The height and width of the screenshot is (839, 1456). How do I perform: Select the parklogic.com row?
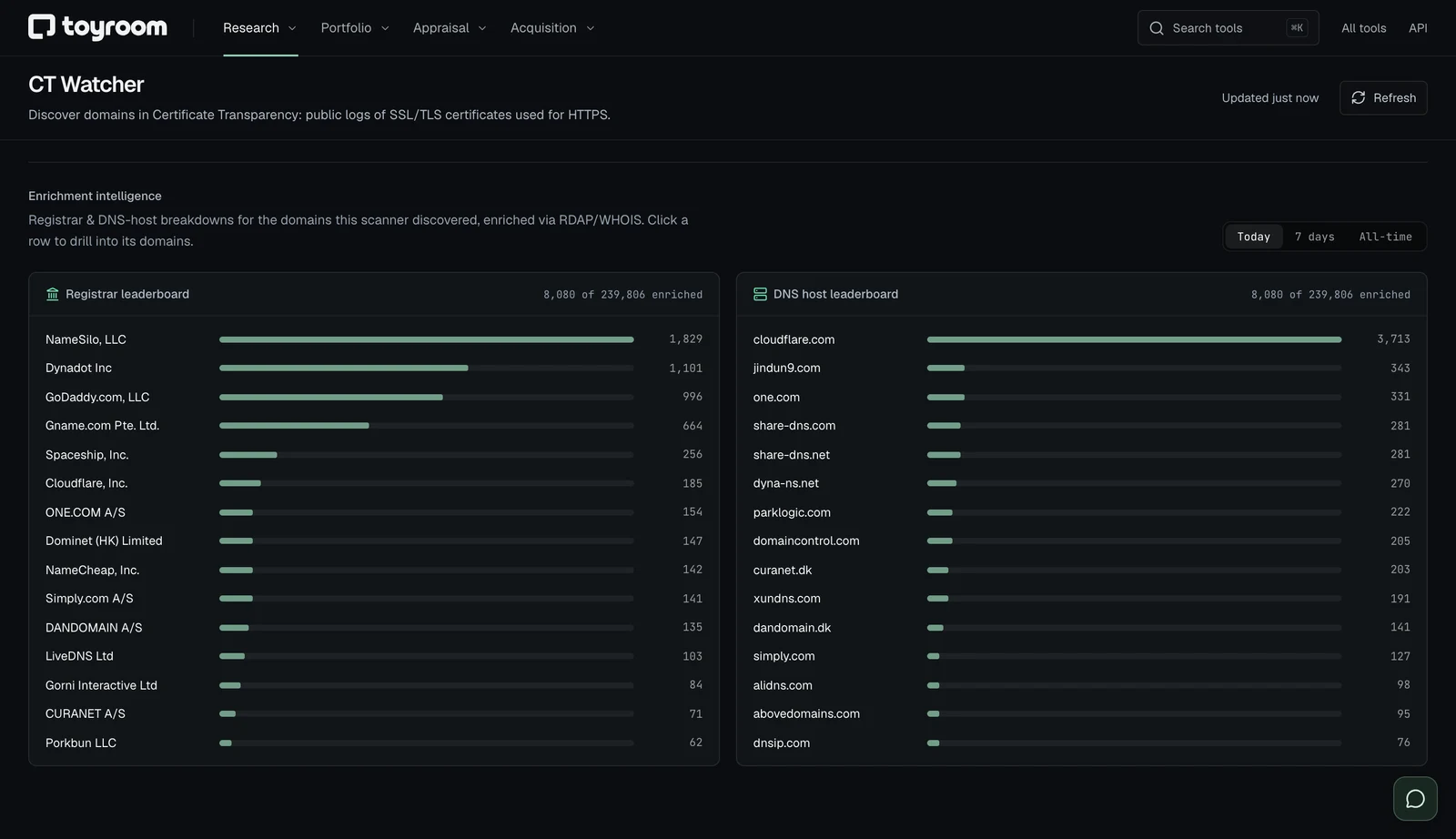point(1082,512)
